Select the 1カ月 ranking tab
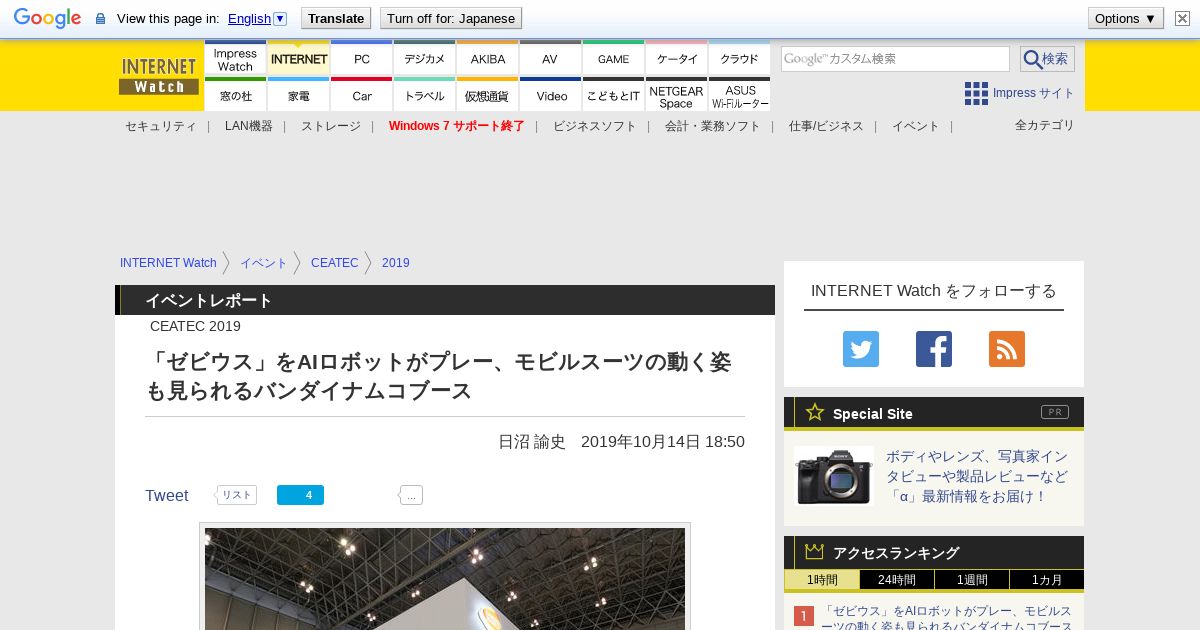 point(1047,580)
